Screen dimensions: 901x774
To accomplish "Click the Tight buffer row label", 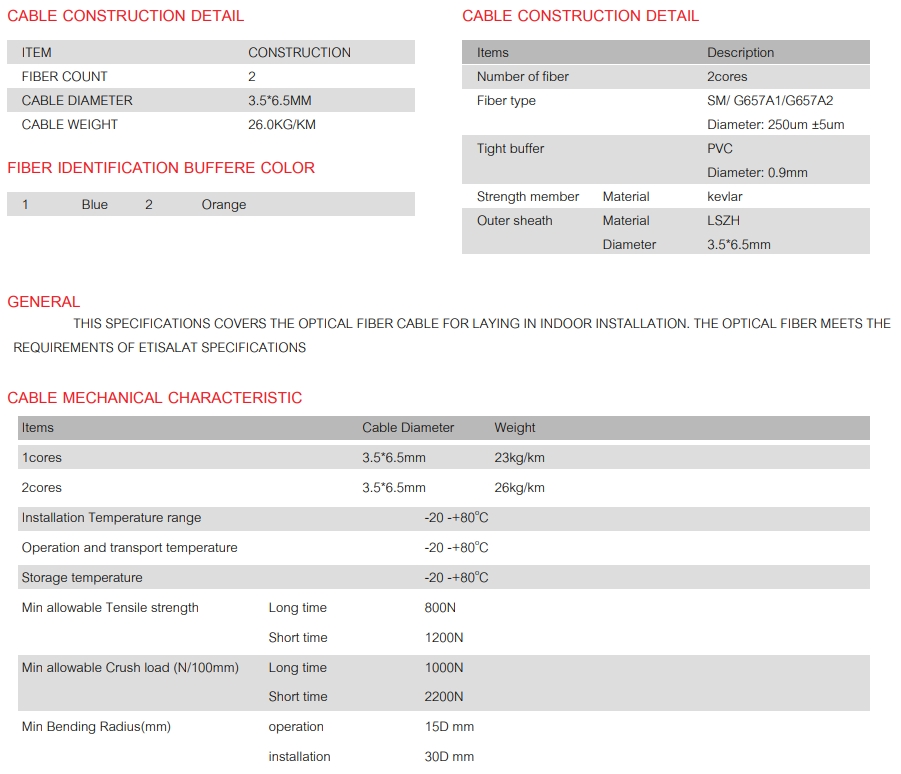I will (510, 149).
